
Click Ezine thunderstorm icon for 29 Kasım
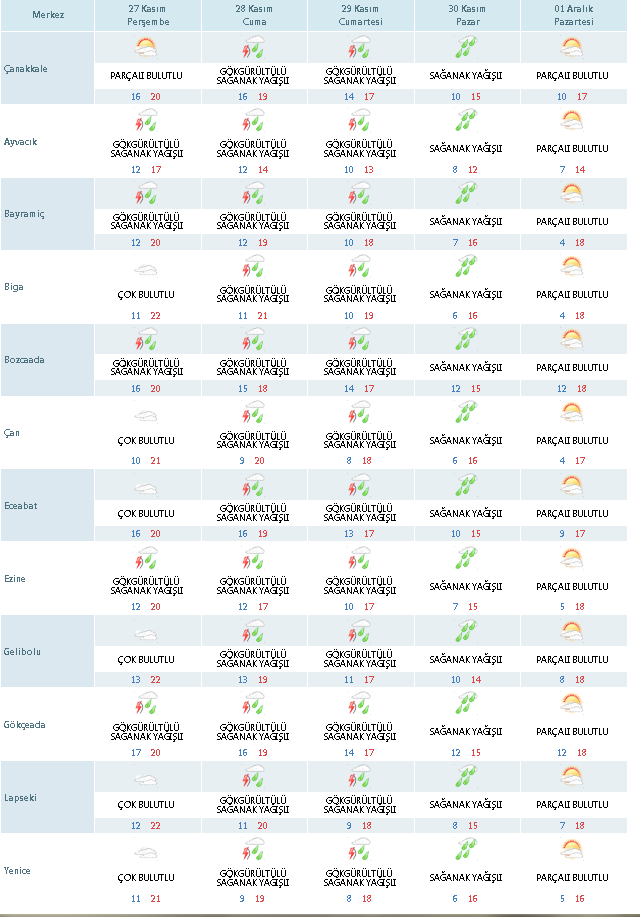360,559
